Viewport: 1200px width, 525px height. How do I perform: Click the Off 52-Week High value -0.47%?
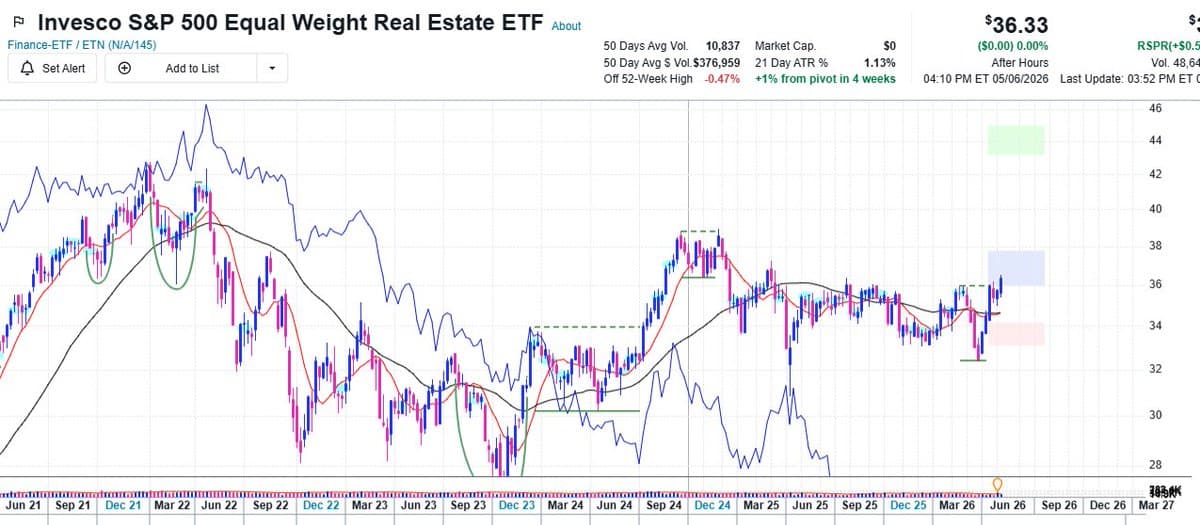[x=722, y=78]
